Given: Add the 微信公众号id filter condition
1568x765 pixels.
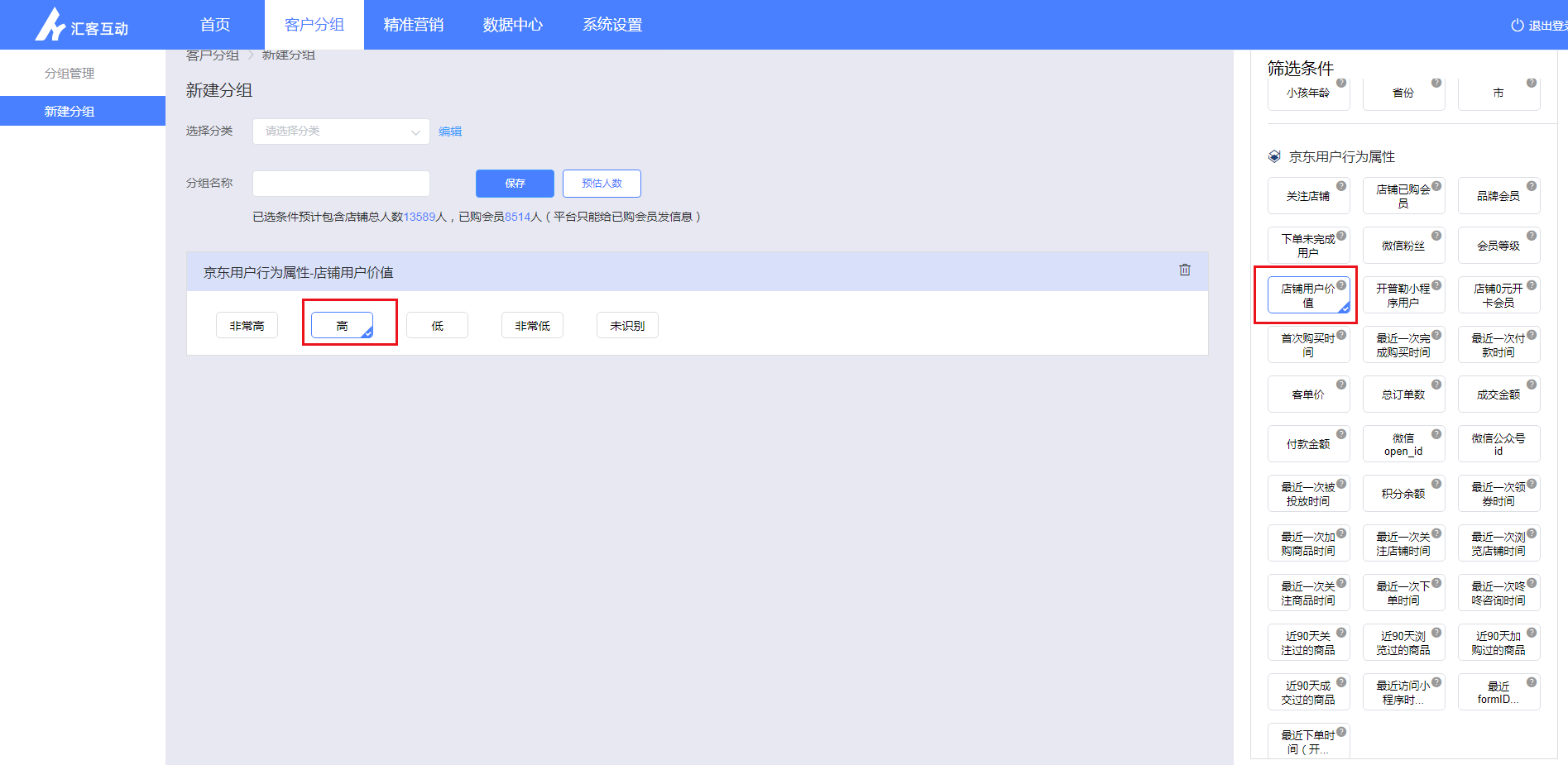Looking at the screenshot, I should (1498, 444).
